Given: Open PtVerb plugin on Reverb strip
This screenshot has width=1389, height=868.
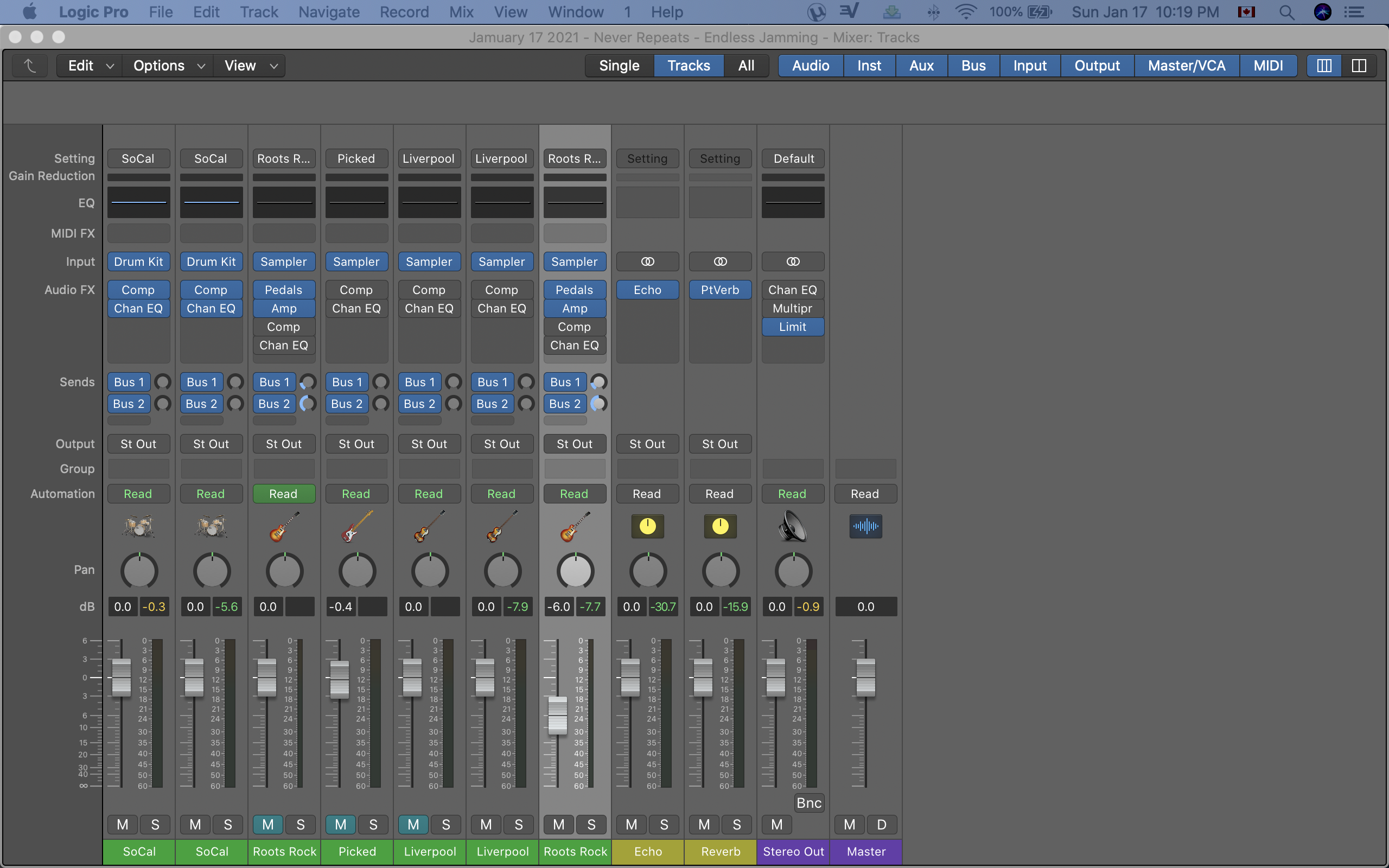Looking at the screenshot, I should [x=721, y=290].
